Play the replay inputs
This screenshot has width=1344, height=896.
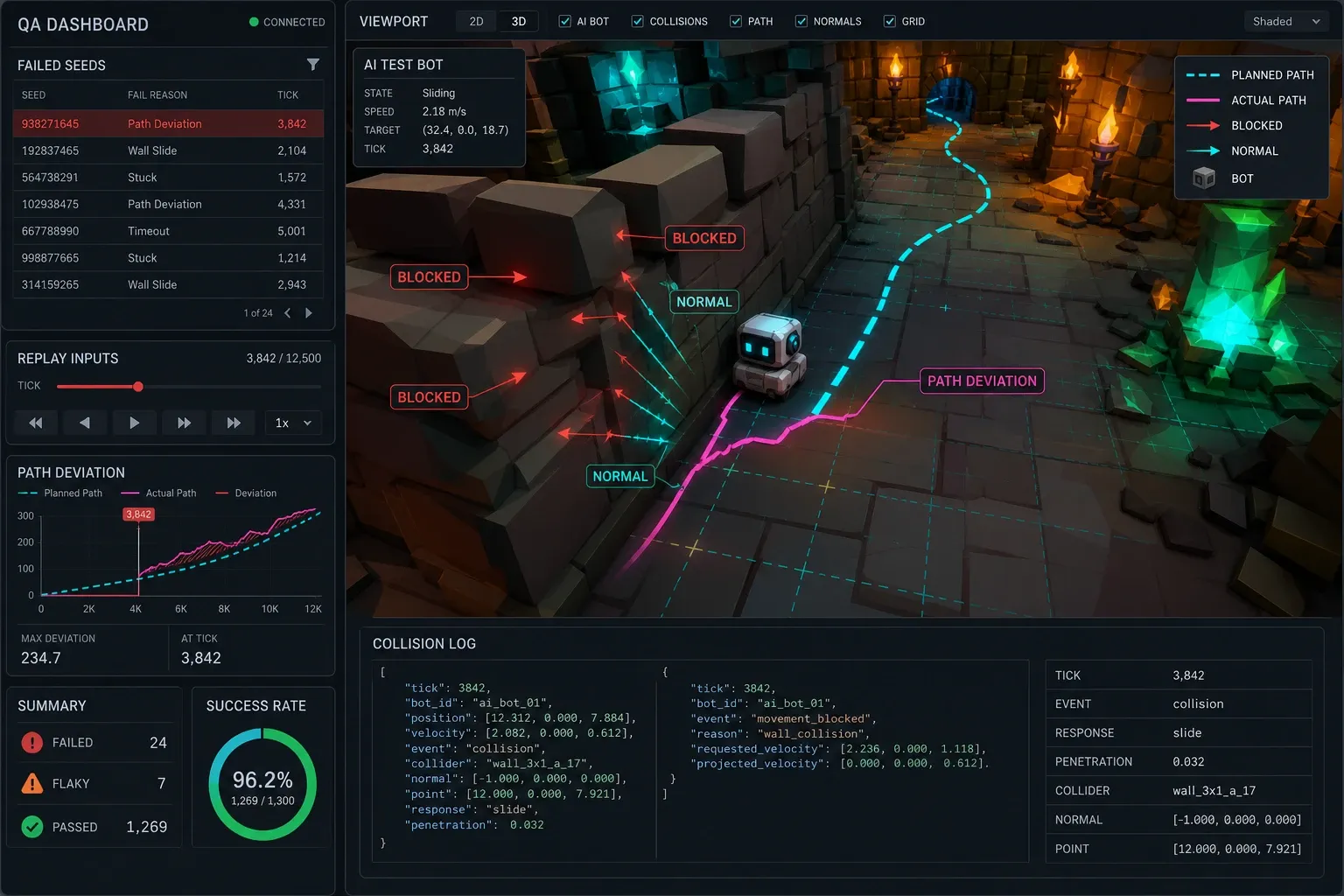click(134, 423)
